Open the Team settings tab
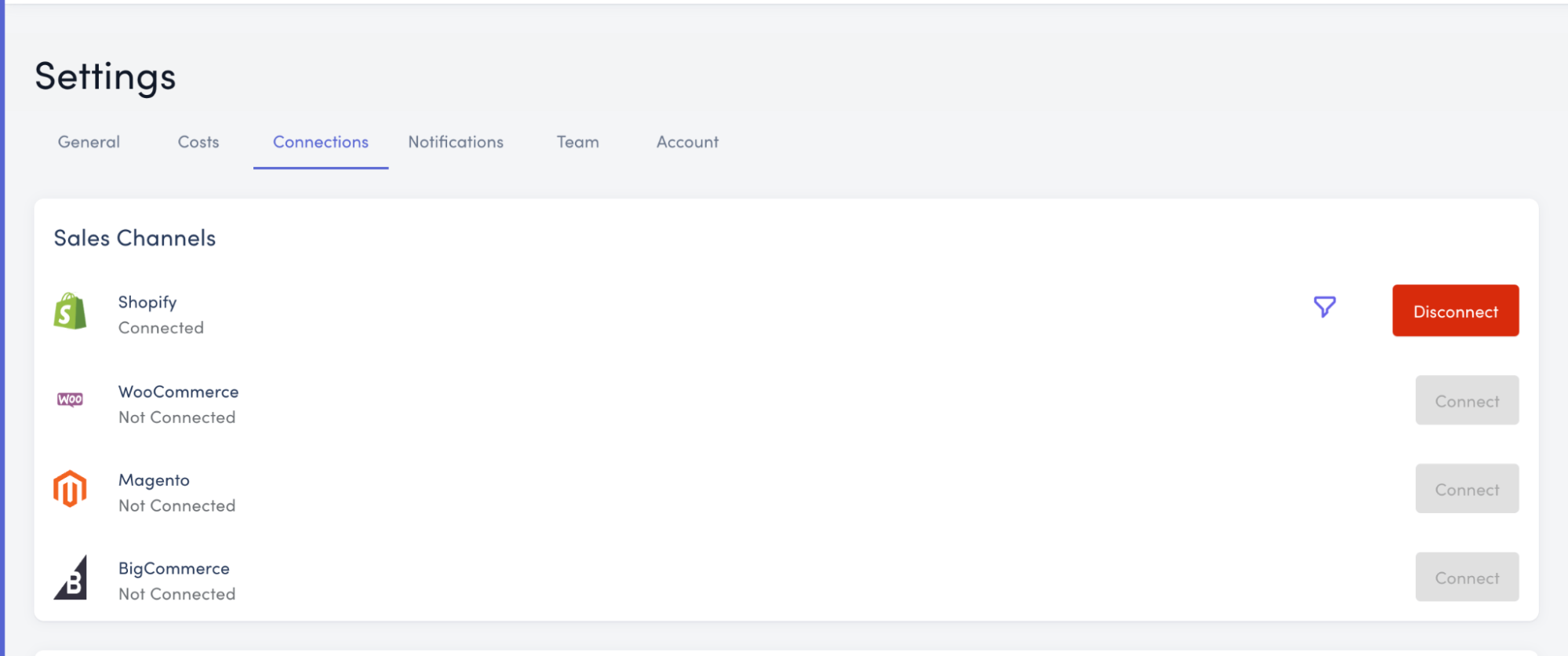The width and height of the screenshot is (1568, 656). pyautogui.click(x=578, y=142)
